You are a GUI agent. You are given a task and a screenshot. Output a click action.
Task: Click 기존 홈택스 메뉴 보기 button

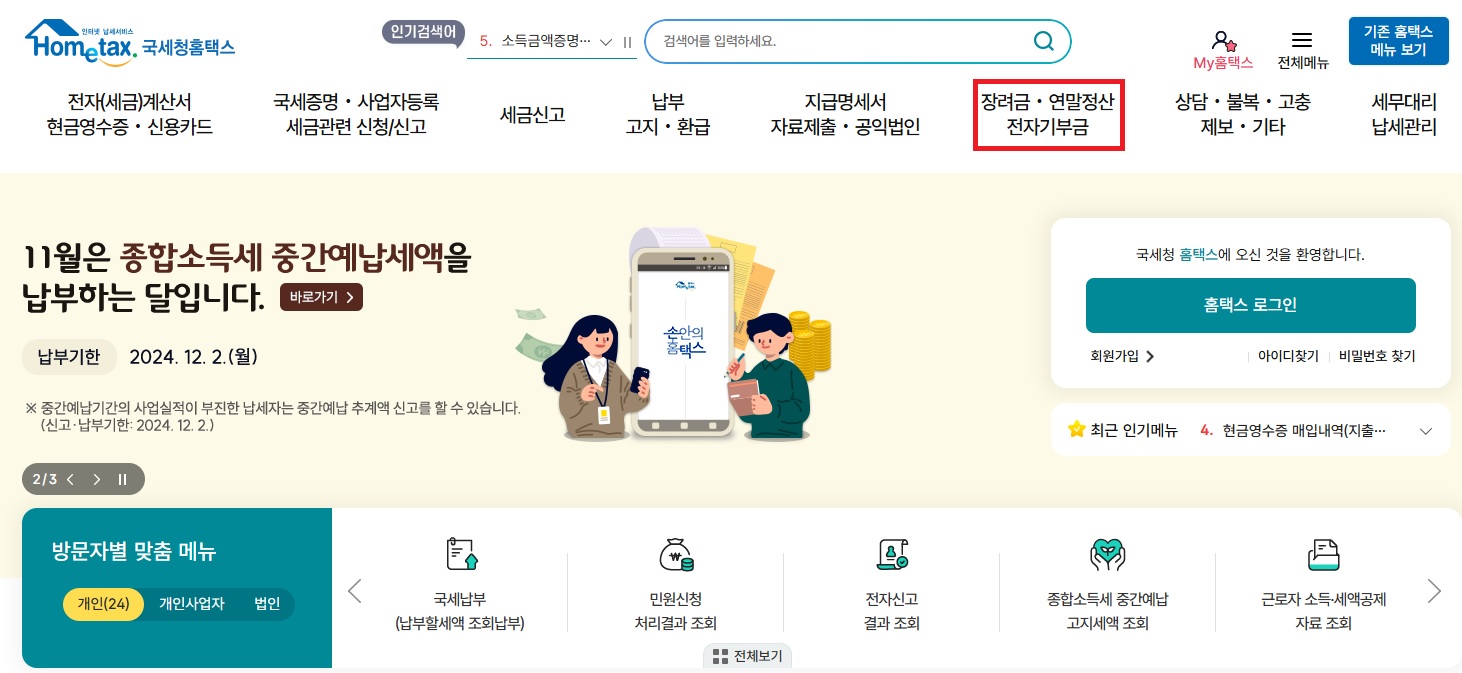(1398, 41)
